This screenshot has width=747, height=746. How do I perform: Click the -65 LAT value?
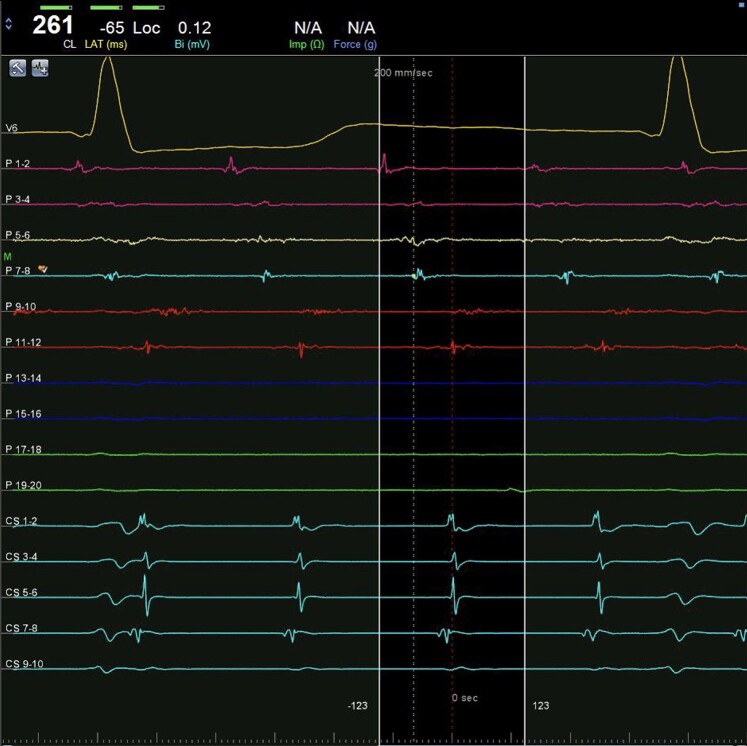tap(112, 28)
